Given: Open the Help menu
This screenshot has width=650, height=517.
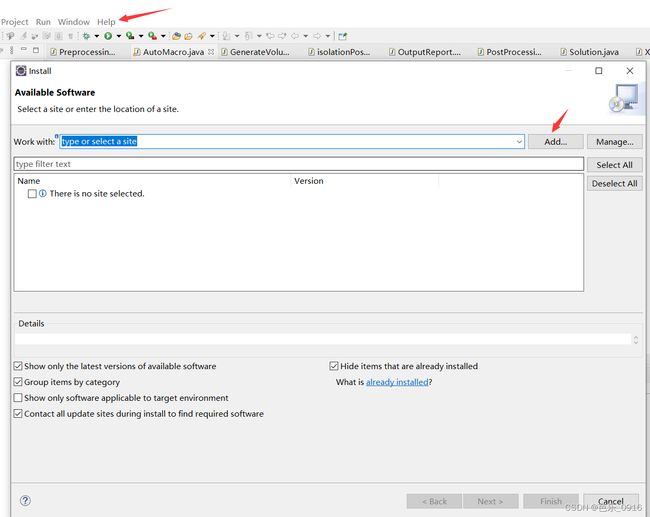Looking at the screenshot, I should click(106, 22).
